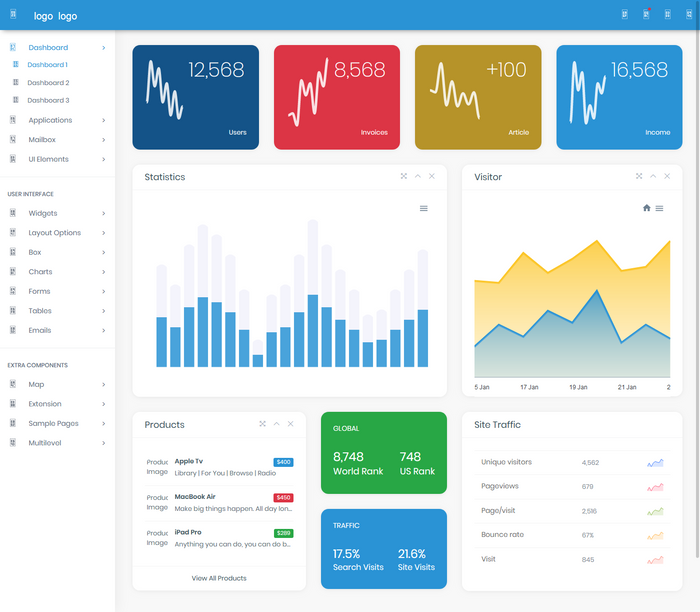The width and height of the screenshot is (700, 612).
Task: Click the Article +100 stat card
Action: 478,97
